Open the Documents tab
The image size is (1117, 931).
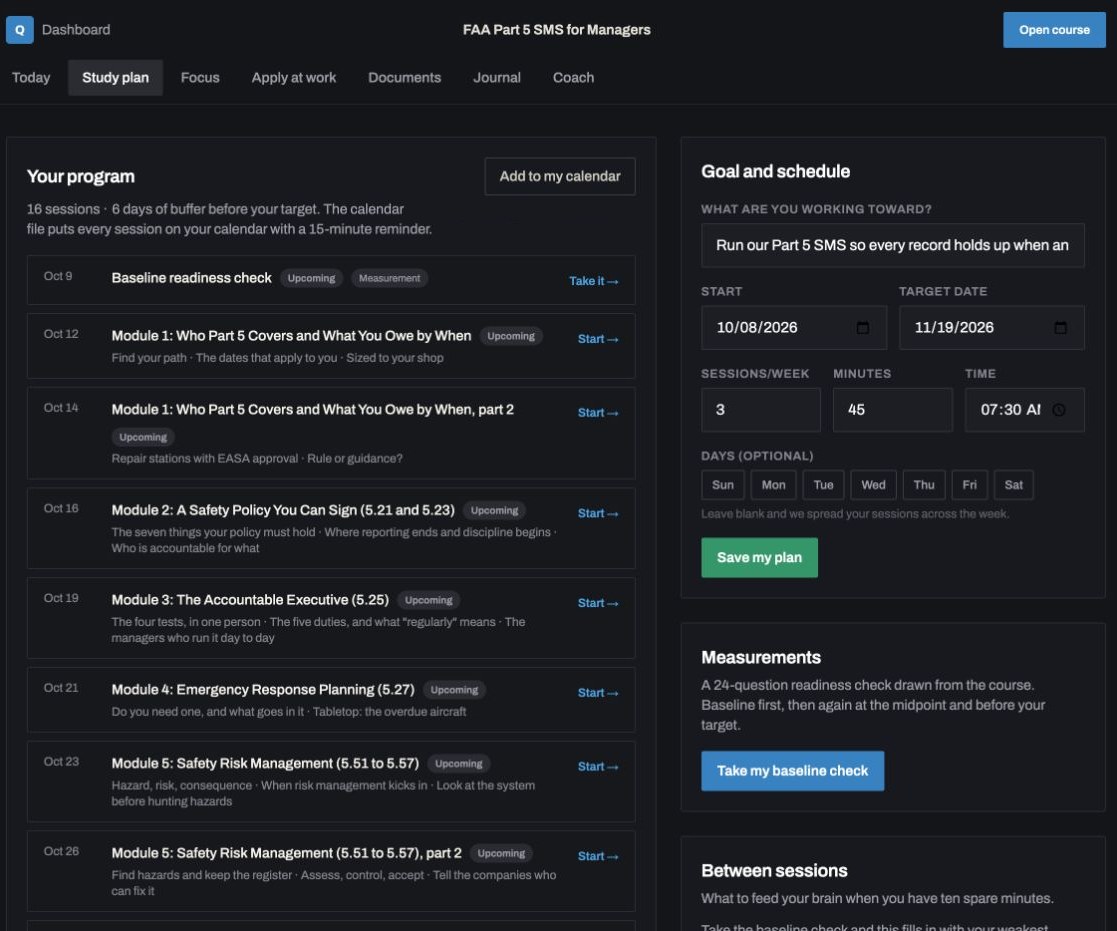click(405, 78)
